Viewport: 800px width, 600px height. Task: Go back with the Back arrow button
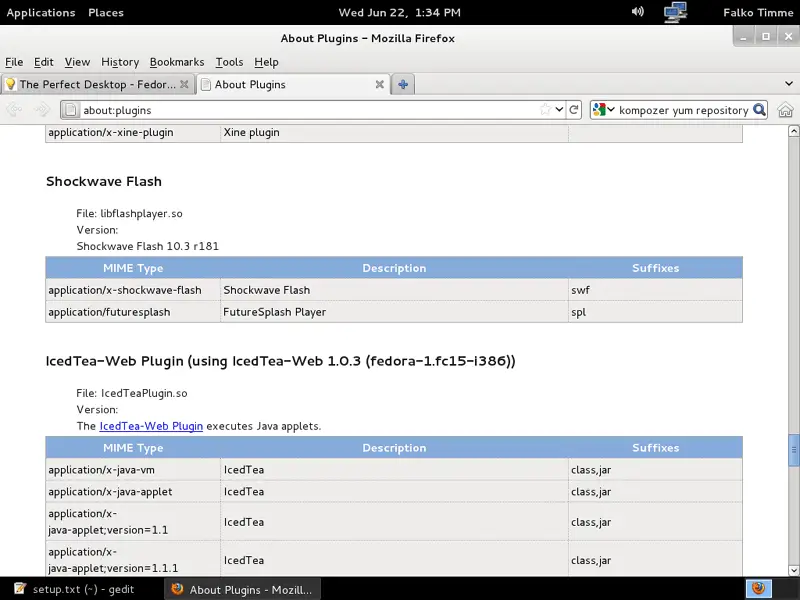click(x=14, y=110)
